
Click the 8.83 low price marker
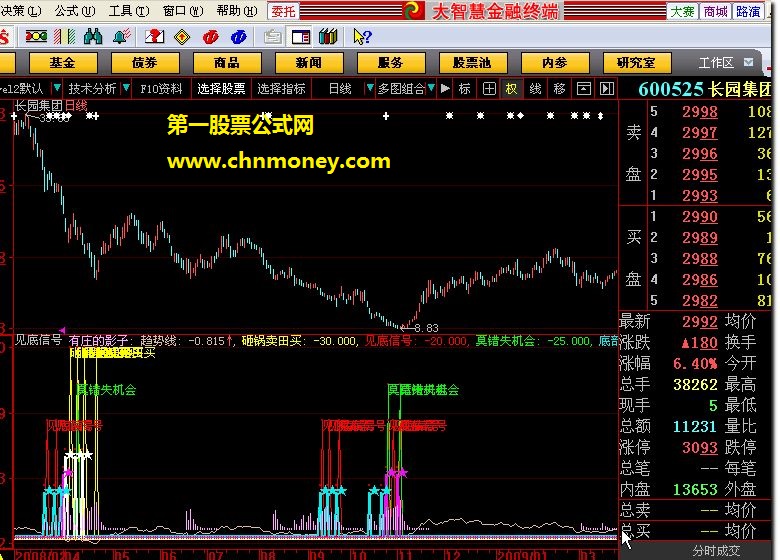(x=426, y=328)
